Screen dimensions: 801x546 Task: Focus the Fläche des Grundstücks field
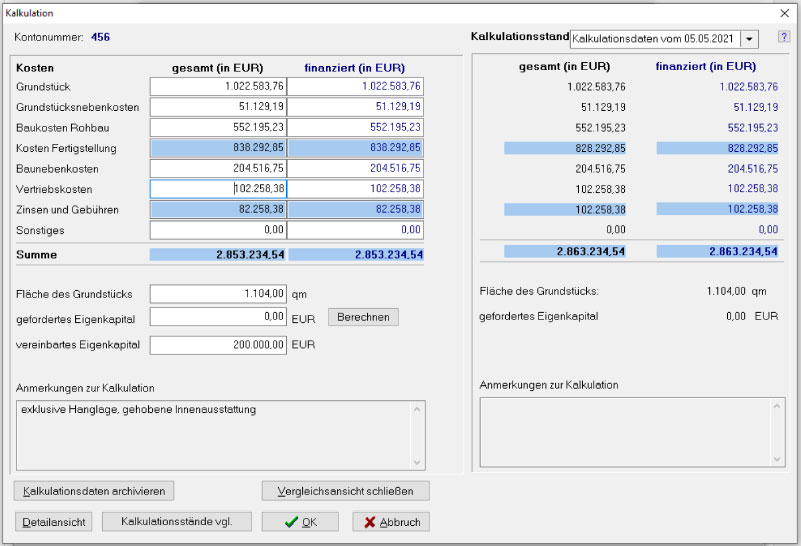[219, 294]
